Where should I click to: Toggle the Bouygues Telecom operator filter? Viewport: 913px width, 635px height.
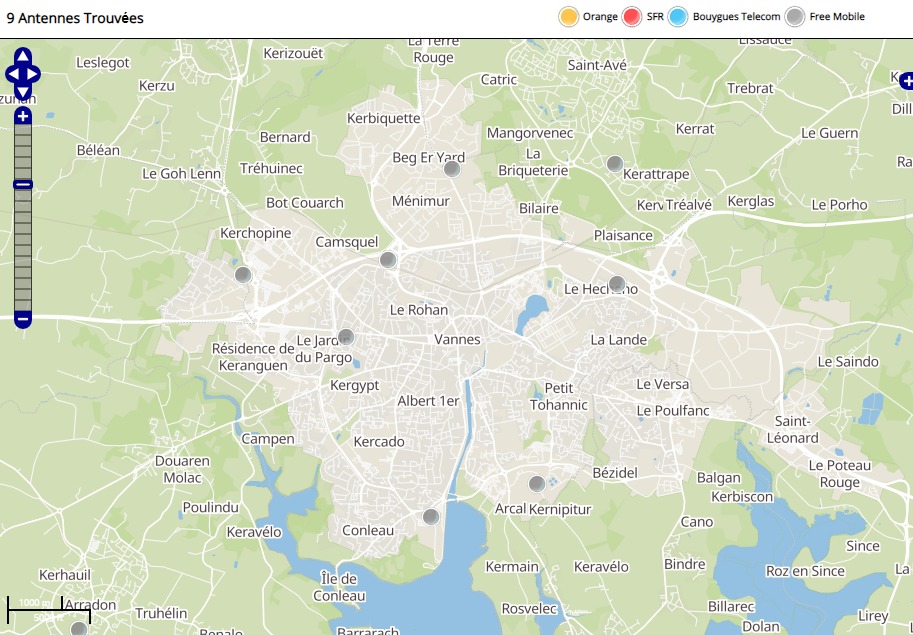pyautogui.click(x=679, y=17)
